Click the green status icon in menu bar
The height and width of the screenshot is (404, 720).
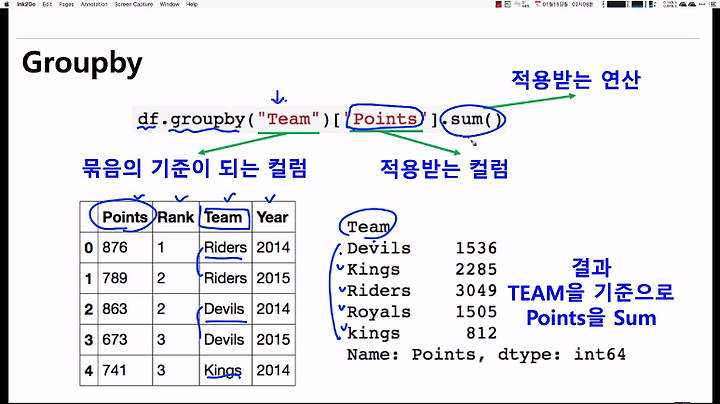coord(507,4)
